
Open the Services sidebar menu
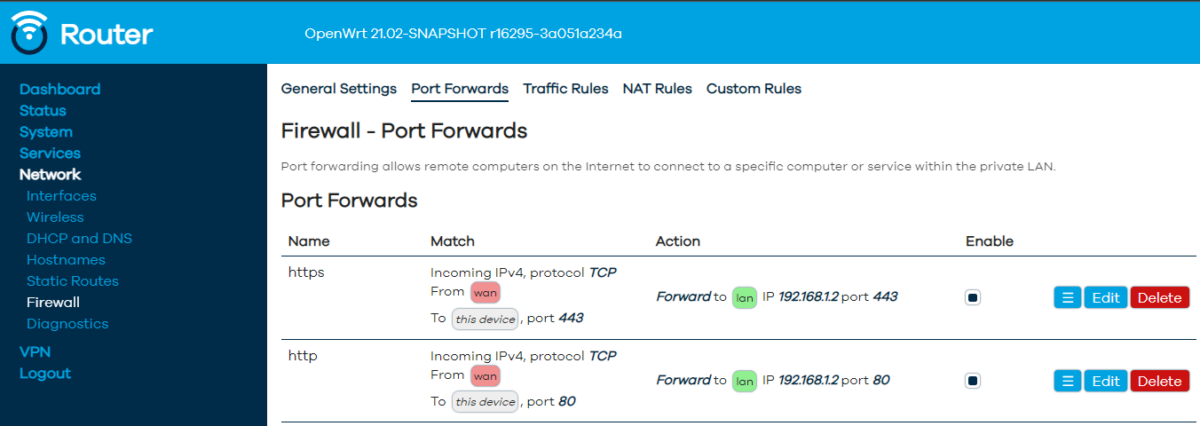50,153
